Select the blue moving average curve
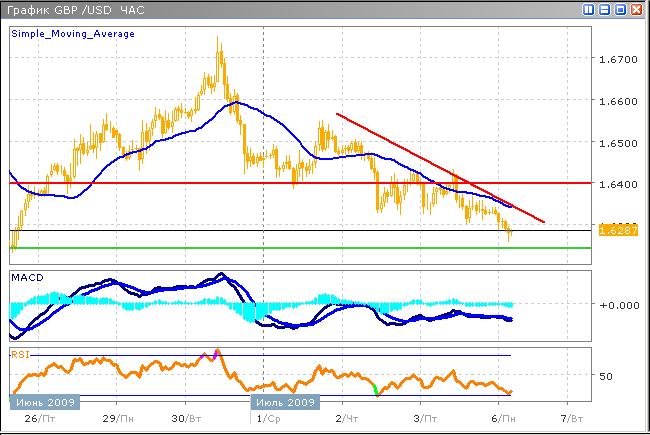 click(x=265, y=112)
